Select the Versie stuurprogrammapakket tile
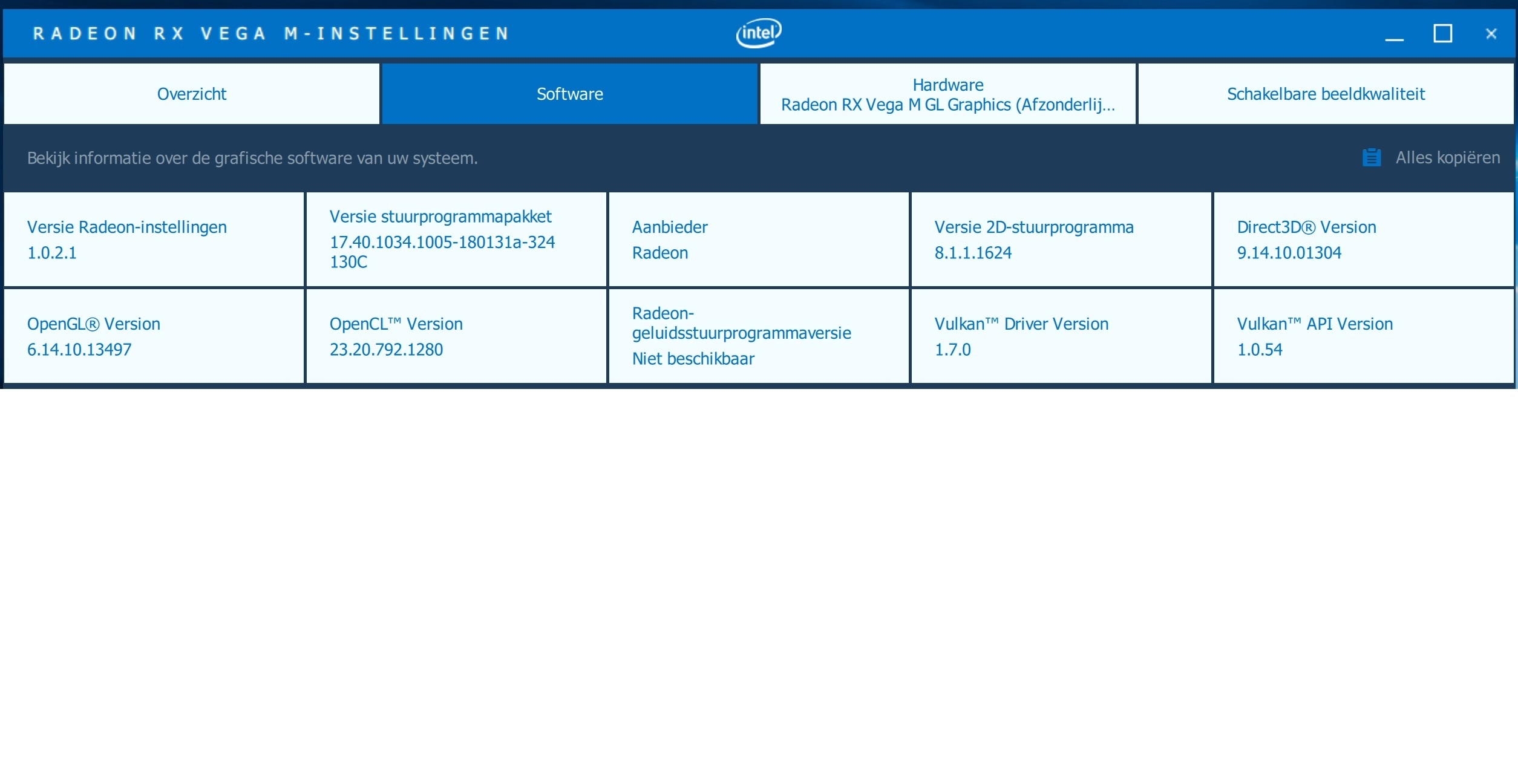1518x784 pixels. (x=456, y=240)
